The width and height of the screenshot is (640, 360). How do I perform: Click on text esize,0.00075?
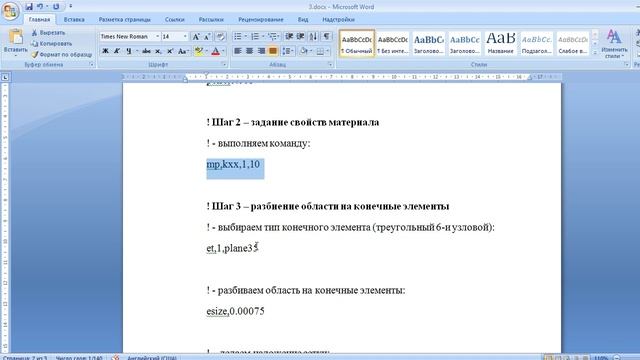pos(236,311)
